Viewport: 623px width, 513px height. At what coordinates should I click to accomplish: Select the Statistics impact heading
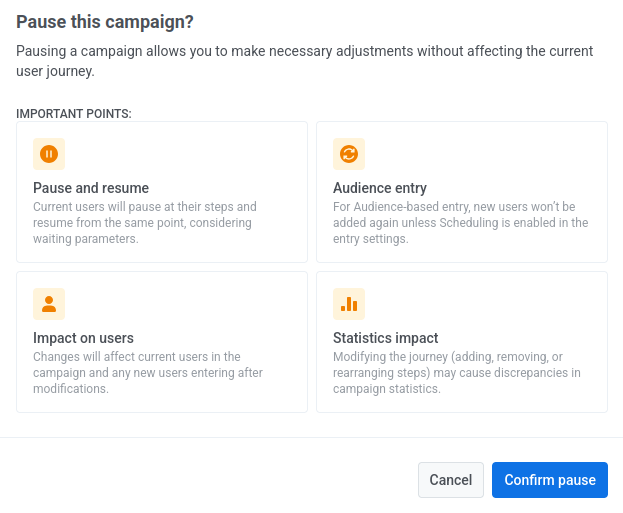tap(385, 338)
